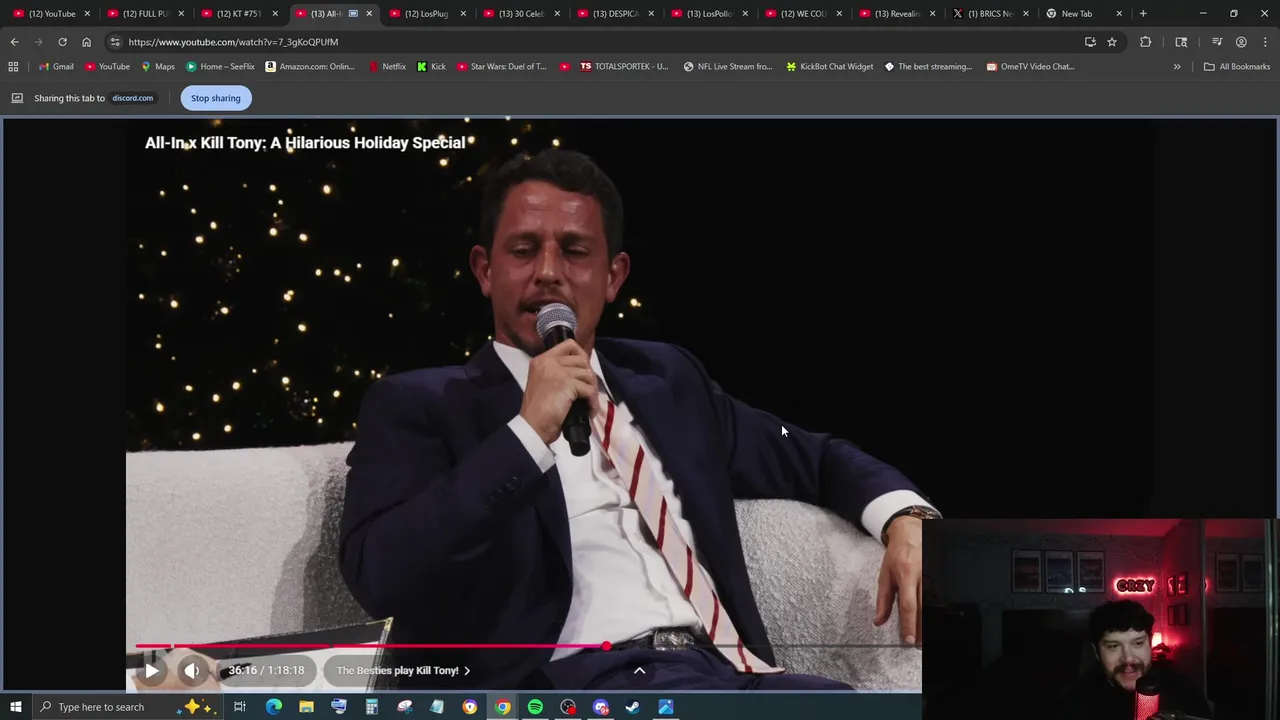Open Discord from taskbar
The height and width of the screenshot is (720, 1280).
[600, 707]
